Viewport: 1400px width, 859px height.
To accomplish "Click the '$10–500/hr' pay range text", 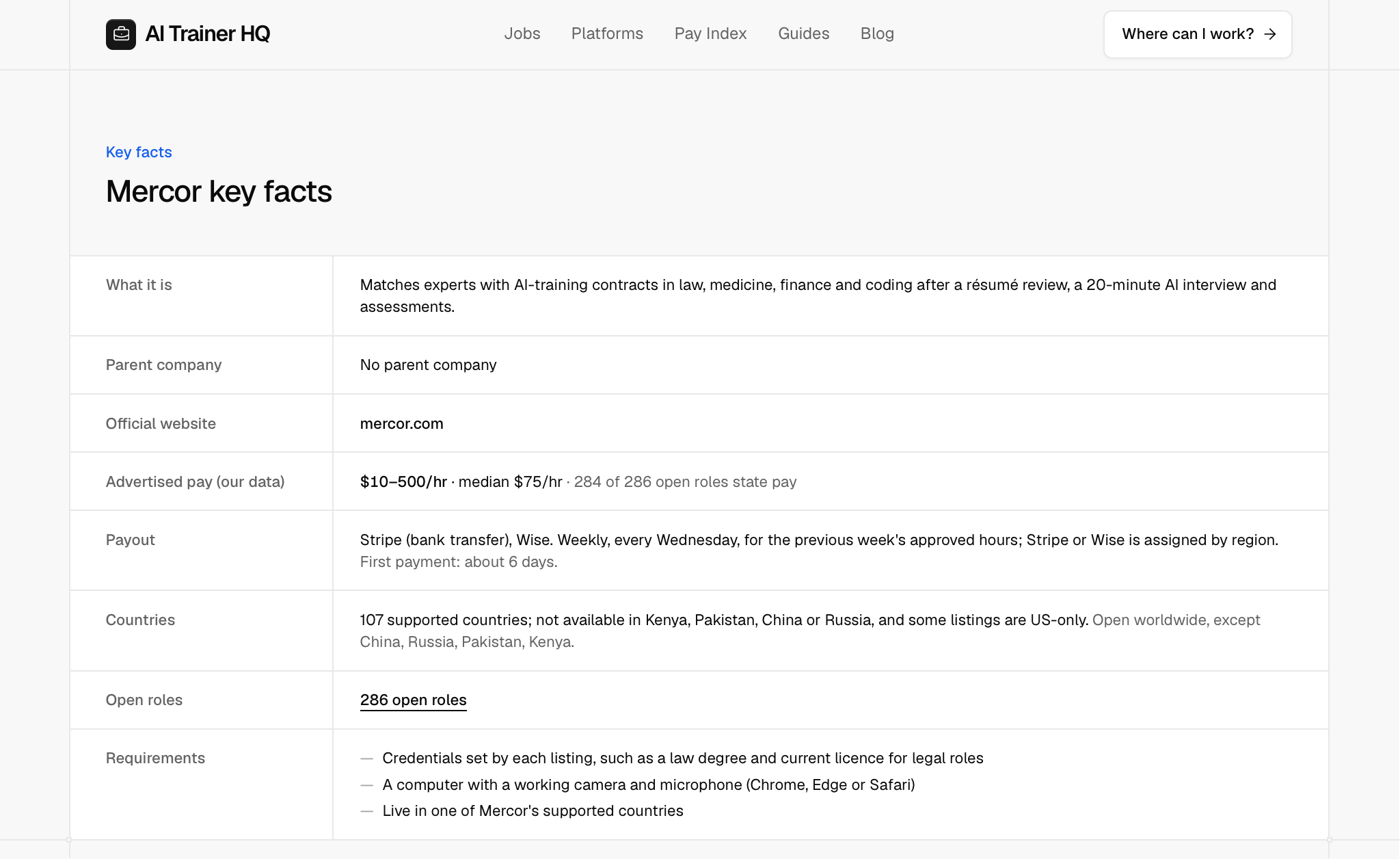I will pyautogui.click(x=403, y=481).
